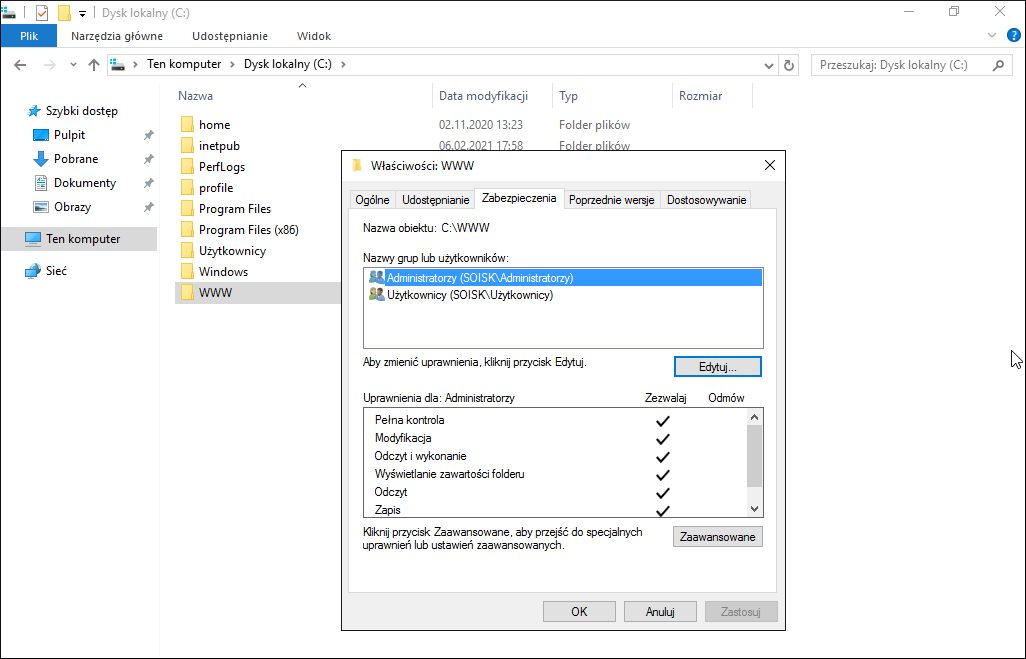Viewport: 1026px width, 659px height.
Task: Select the Sieć network icon in sidebar
Action: pos(33,271)
